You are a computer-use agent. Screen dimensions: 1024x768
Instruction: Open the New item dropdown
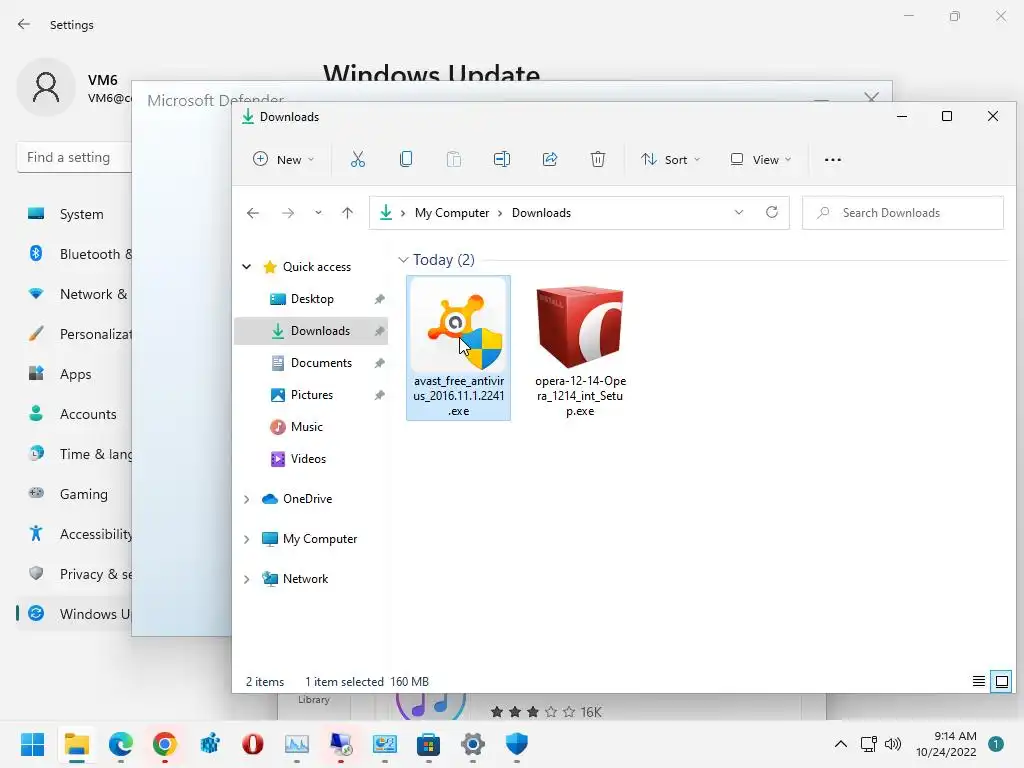point(283,159)
